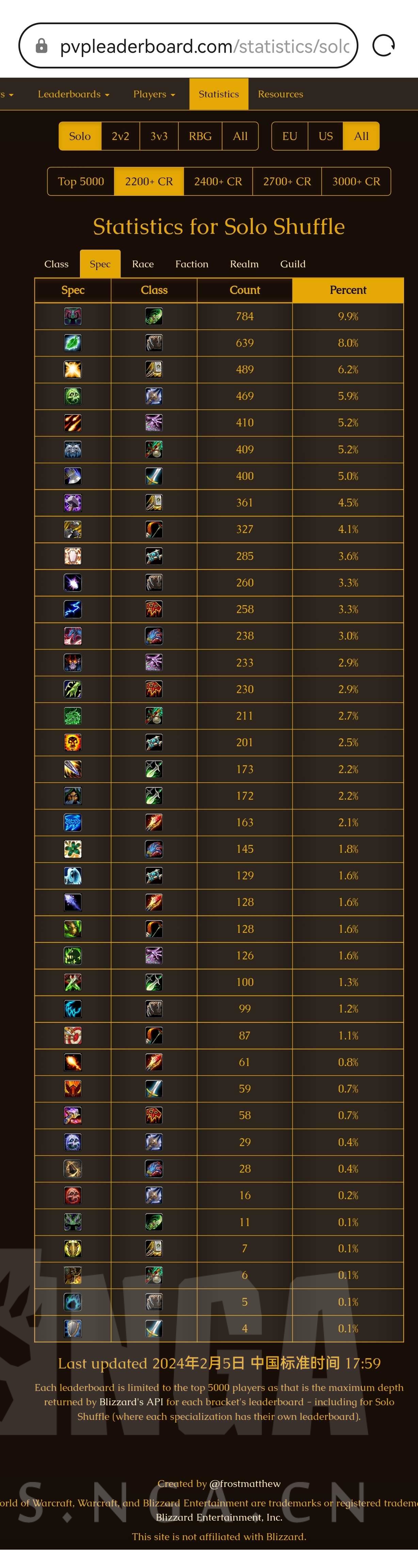The image size is (418, 1568).
Task: Click the shield spec icon in the 4 count row
Action: pyautogui.click(x=73, y=1328)
